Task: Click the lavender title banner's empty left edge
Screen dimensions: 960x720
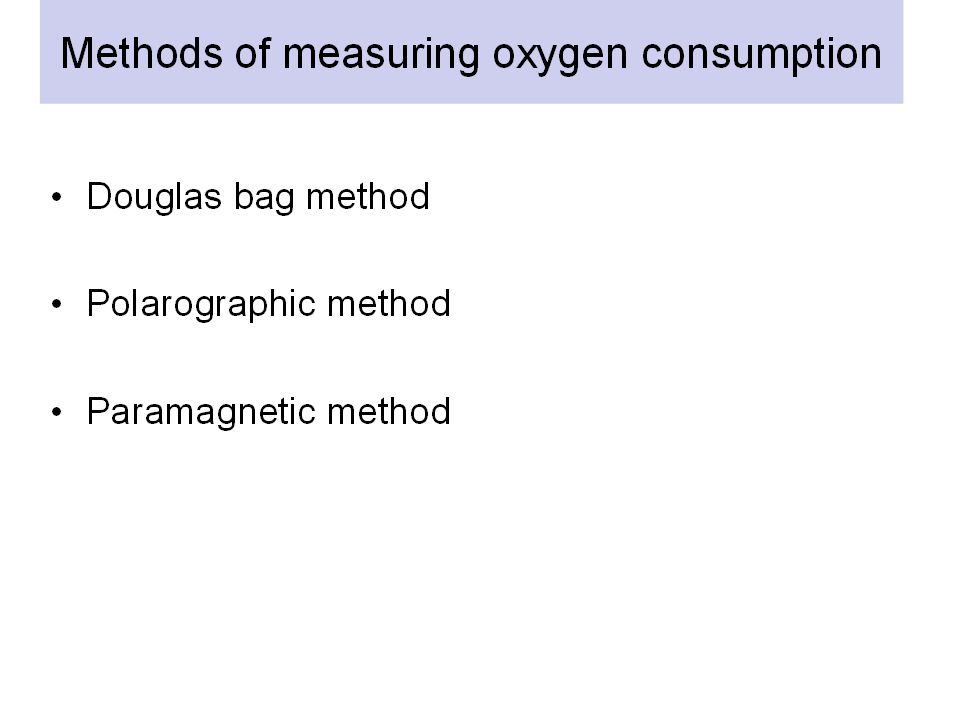Action: click(49, 52)
